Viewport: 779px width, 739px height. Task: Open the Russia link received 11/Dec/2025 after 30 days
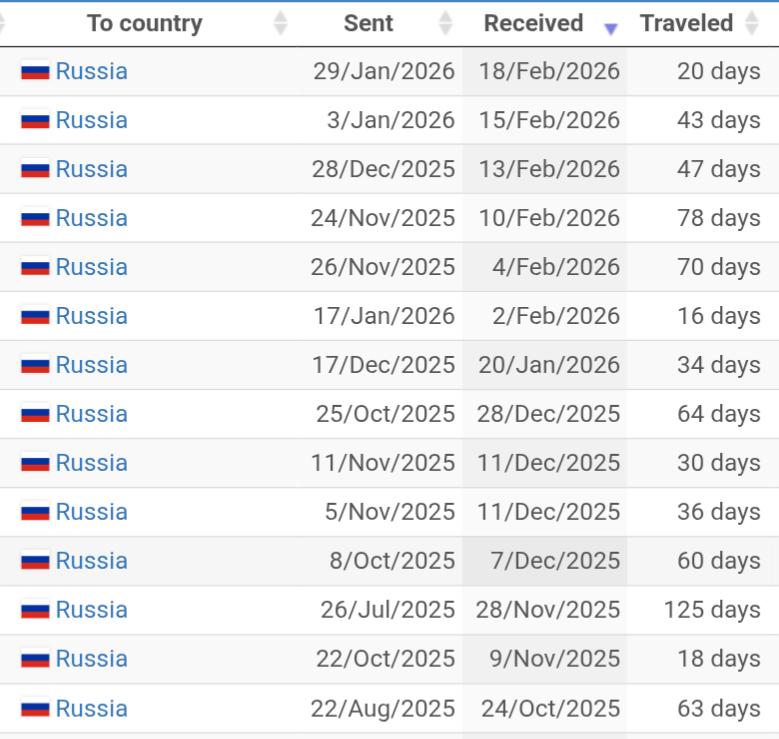[91, 463]
